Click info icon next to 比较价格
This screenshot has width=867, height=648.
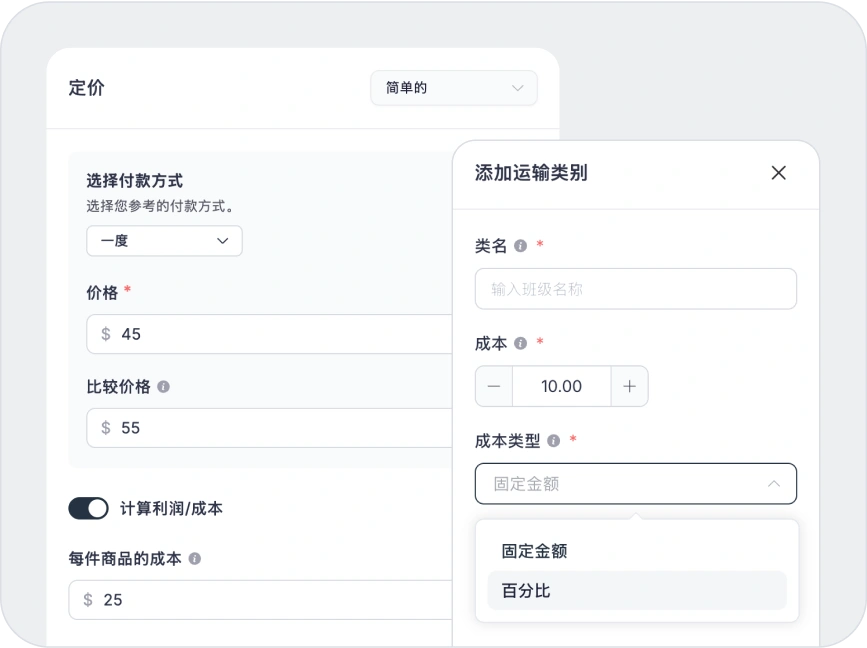coord(163,387)
